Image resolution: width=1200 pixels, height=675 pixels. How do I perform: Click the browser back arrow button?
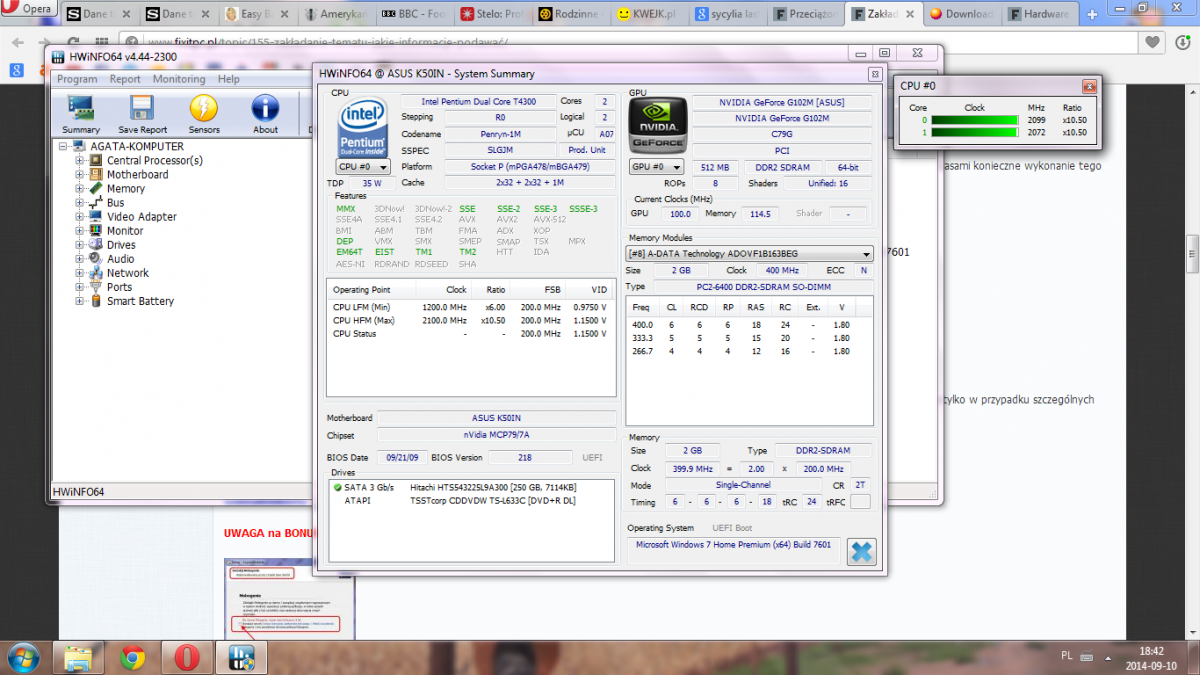(x=16, y=42)
